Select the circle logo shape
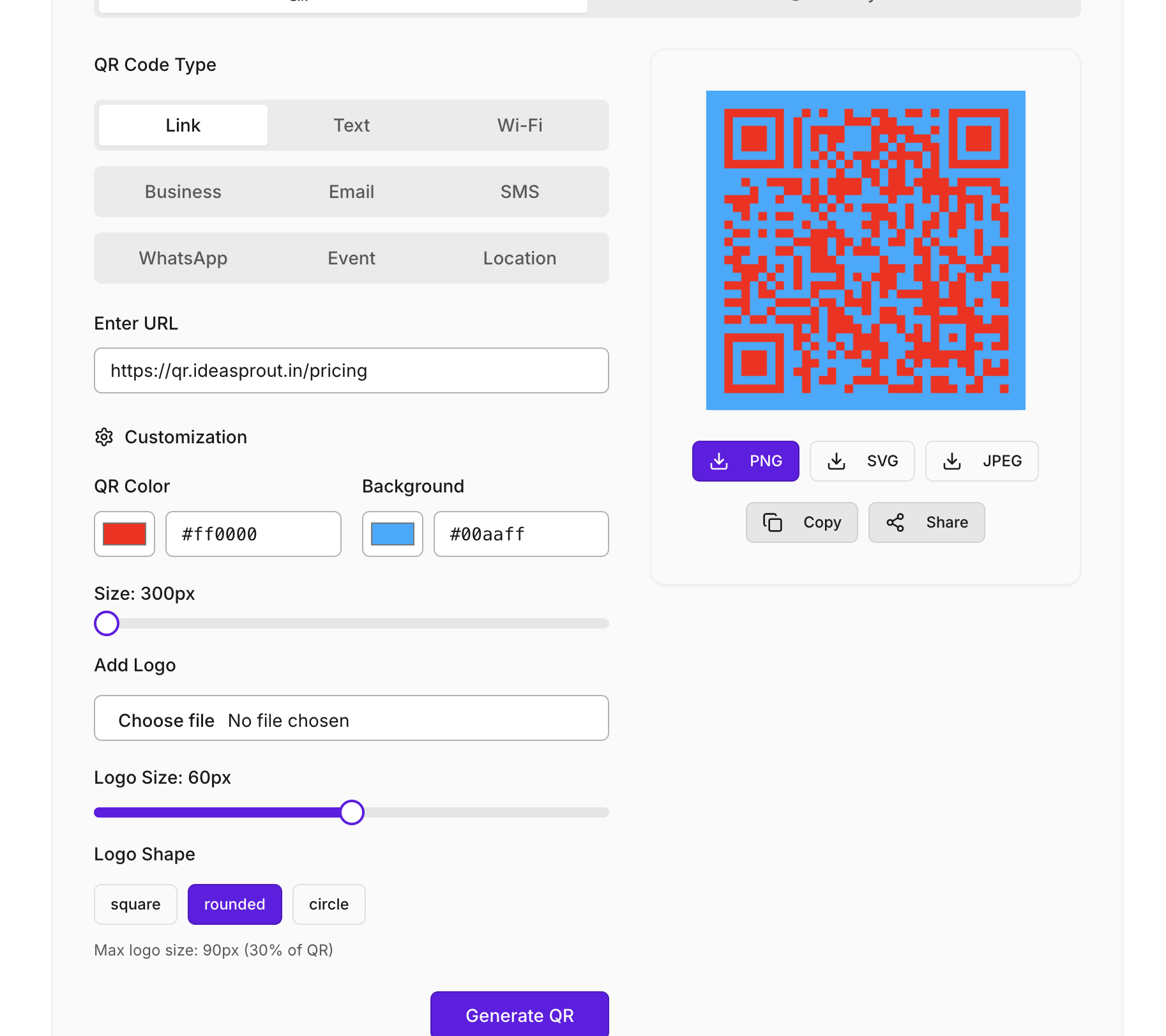Image resolution: width=1166 pixels, height=1036 pixels. coord(329,904)
